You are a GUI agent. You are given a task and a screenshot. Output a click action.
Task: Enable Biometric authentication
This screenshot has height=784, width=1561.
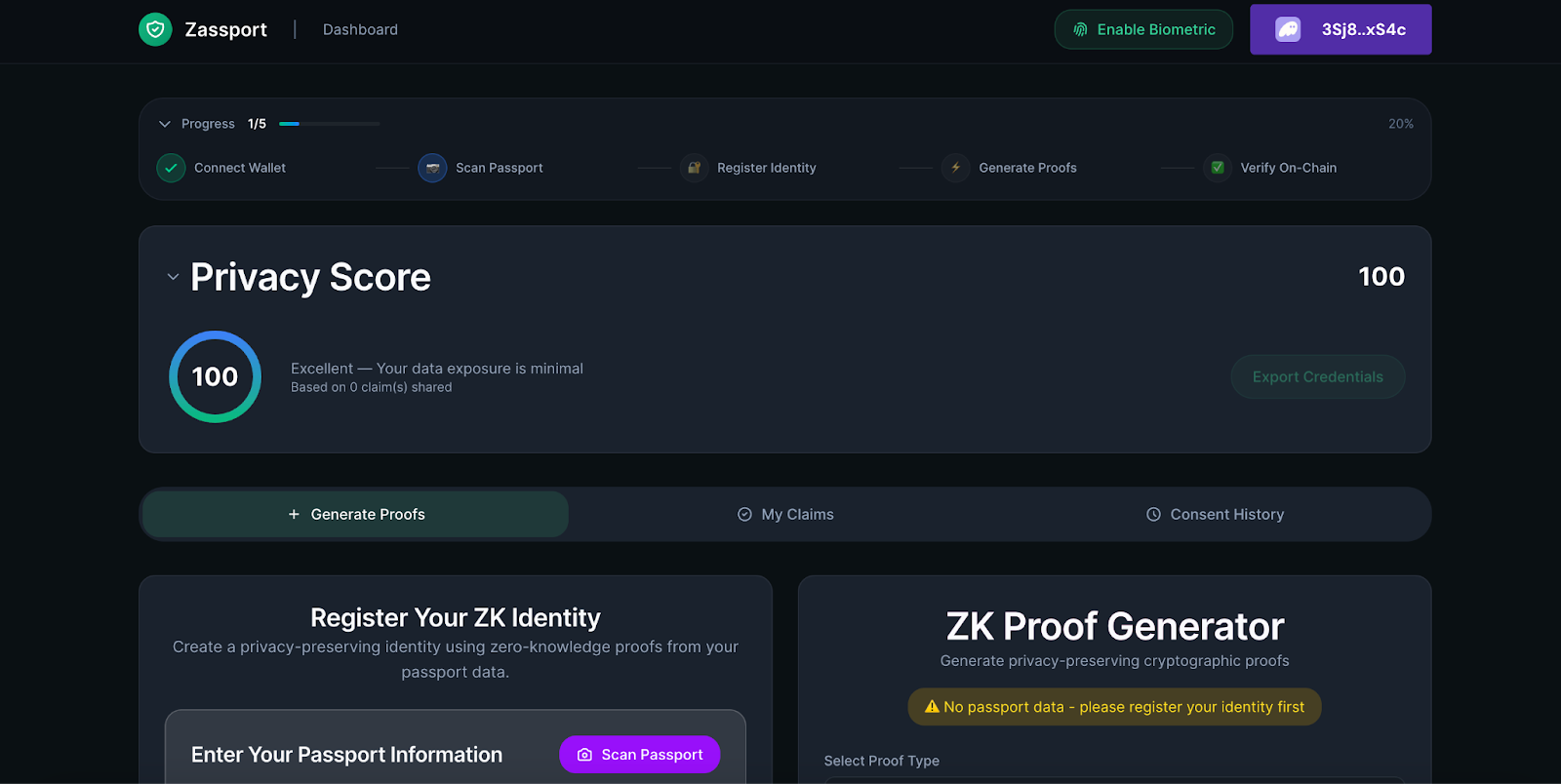click(x=1143, y=29)
